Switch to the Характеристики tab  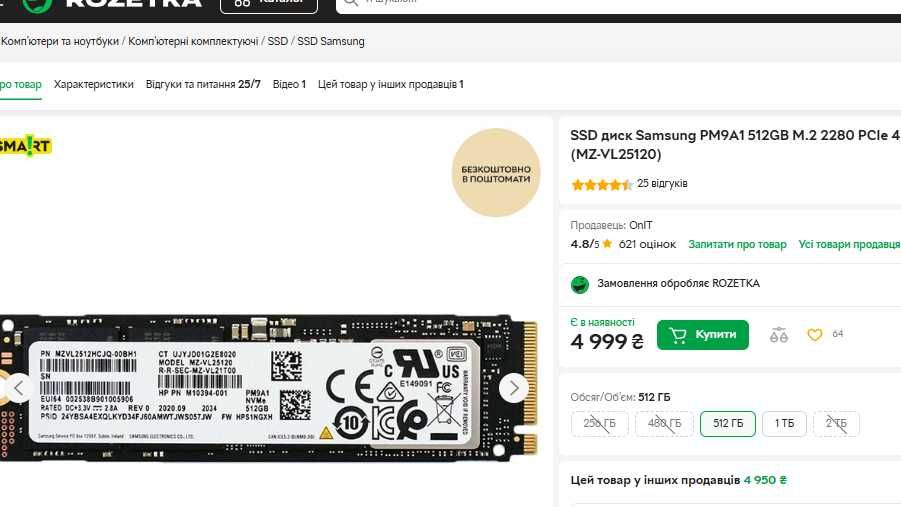pos(94,85)
